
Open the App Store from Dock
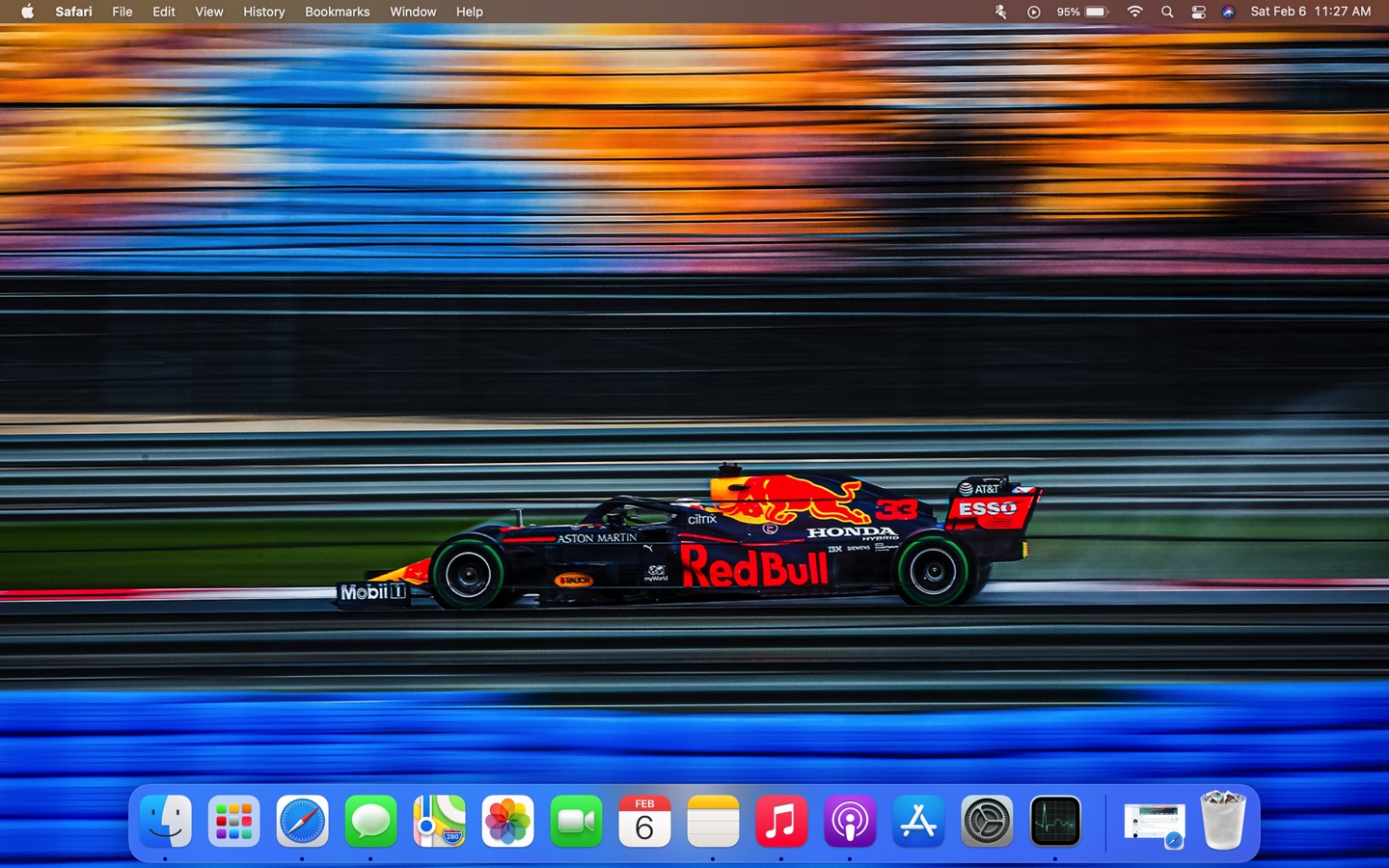pos(918,822)
